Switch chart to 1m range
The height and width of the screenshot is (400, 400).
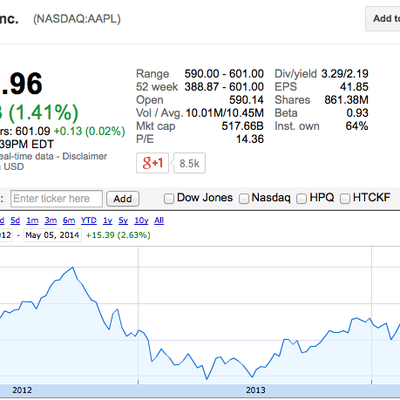pos(32,220)
